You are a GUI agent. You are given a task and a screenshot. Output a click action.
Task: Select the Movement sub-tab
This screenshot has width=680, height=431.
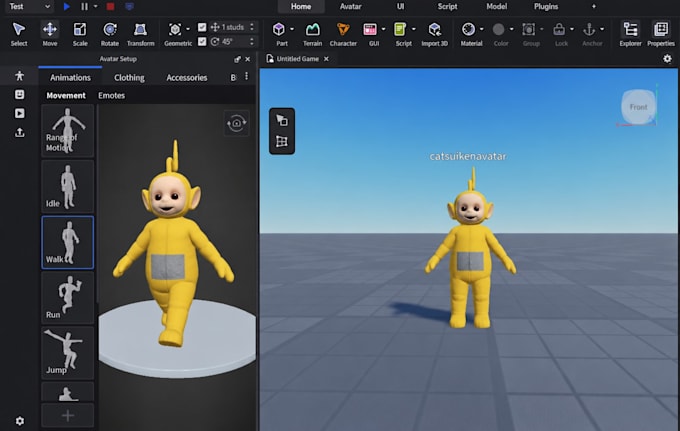[x=66, y=95]
